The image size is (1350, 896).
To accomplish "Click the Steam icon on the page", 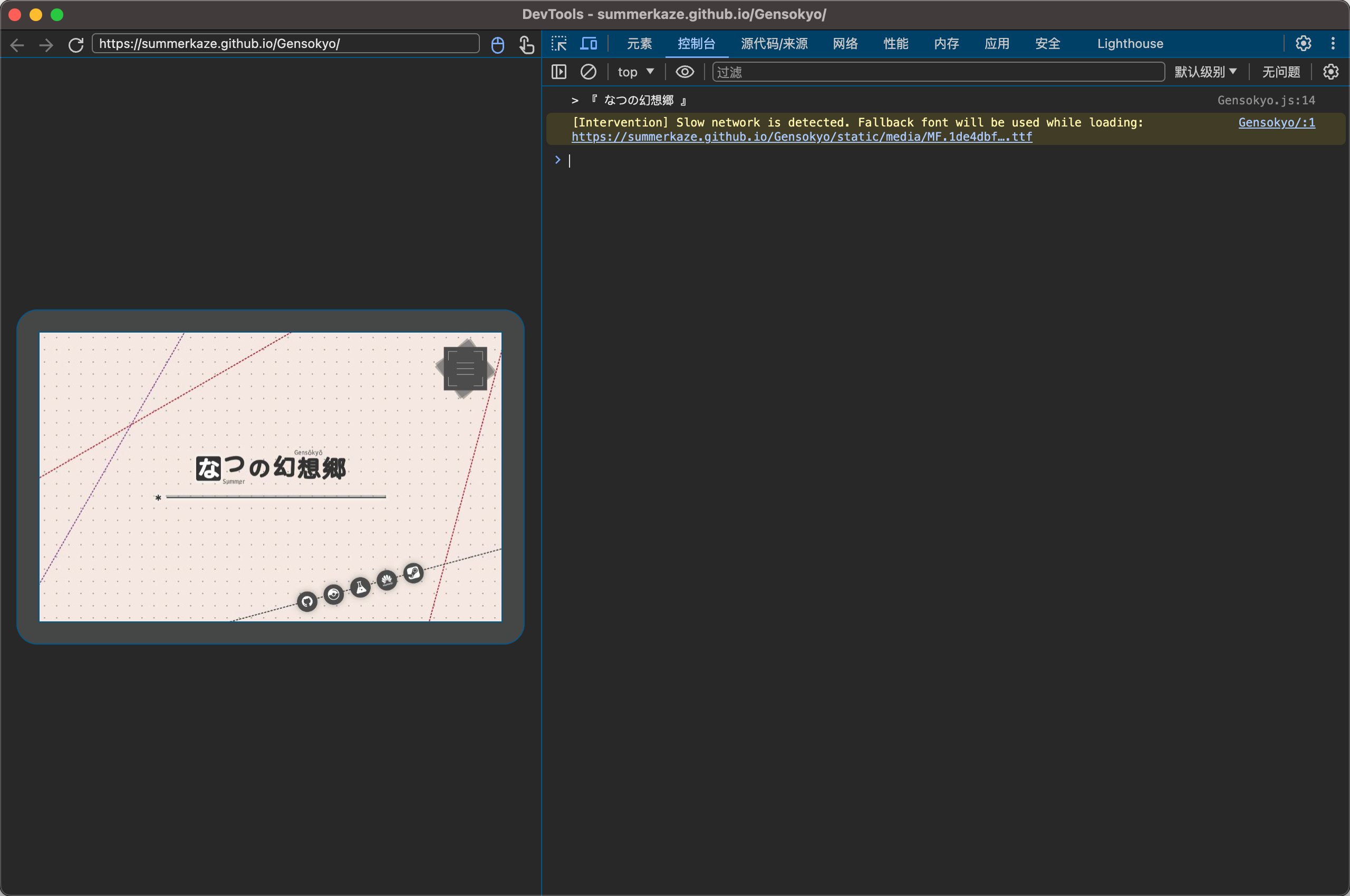I will pyautogui.click(x=413, y=572).
